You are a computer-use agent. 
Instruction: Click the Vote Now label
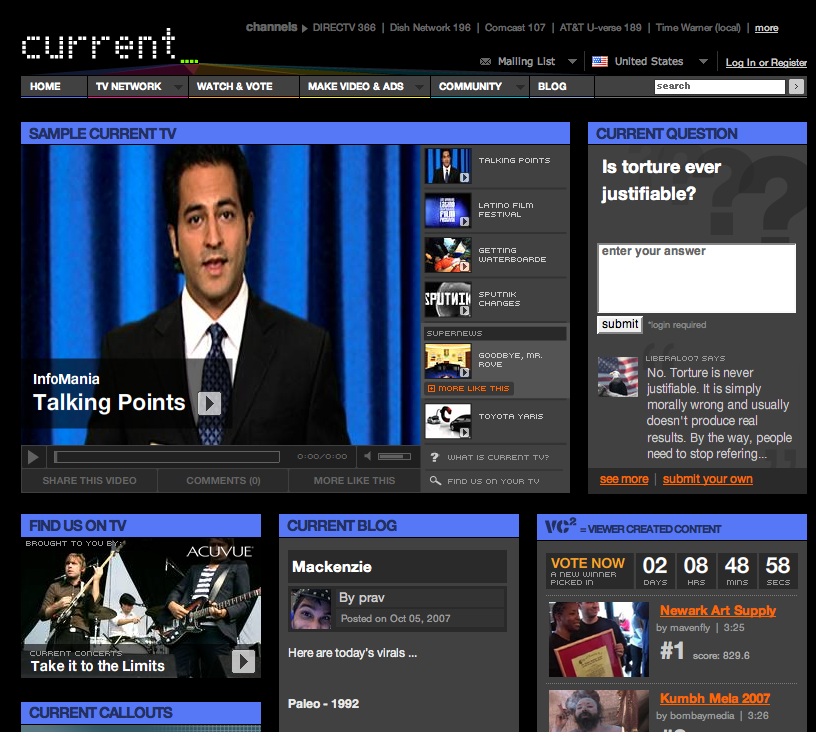[588, 563]
